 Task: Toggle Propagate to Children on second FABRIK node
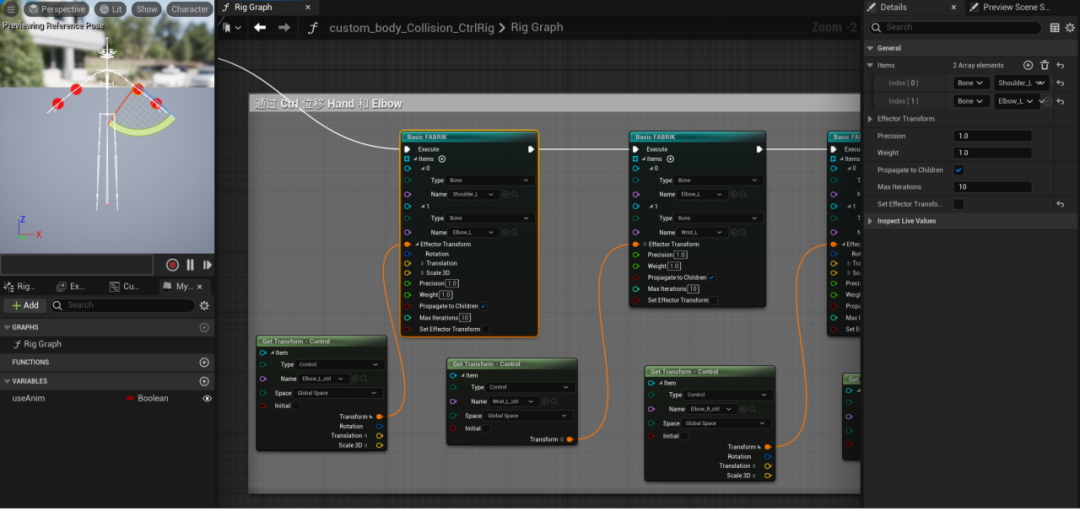(712, 278)
